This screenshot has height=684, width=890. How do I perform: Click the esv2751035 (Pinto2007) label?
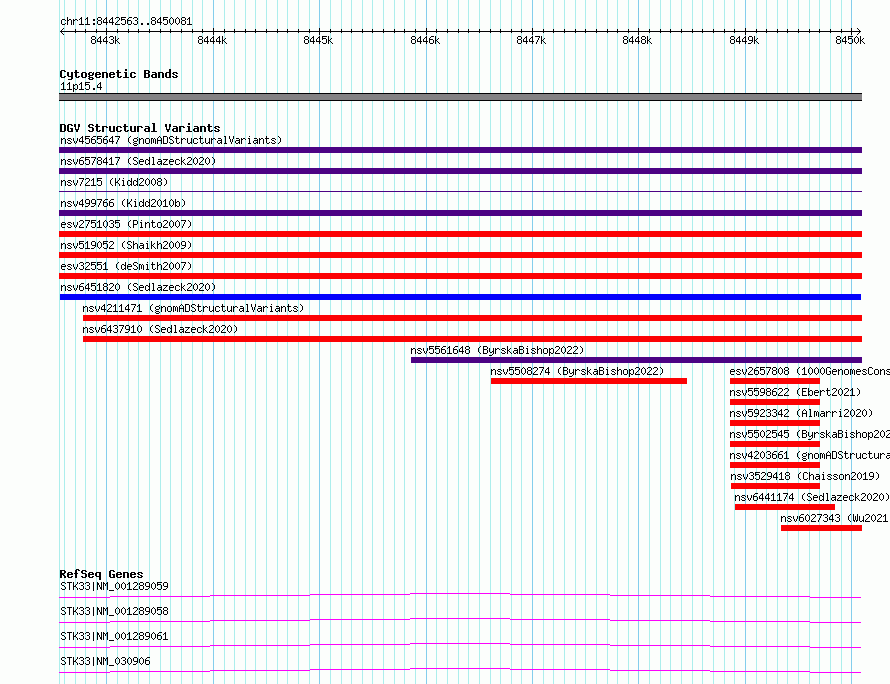(126, 224)
